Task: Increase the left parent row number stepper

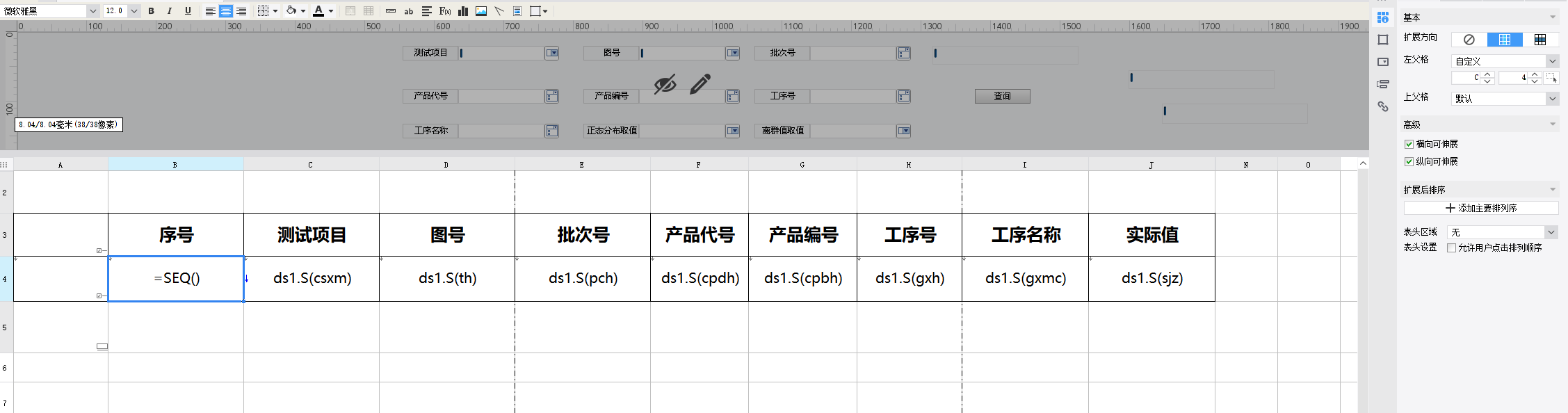Action: (1535, 75)
